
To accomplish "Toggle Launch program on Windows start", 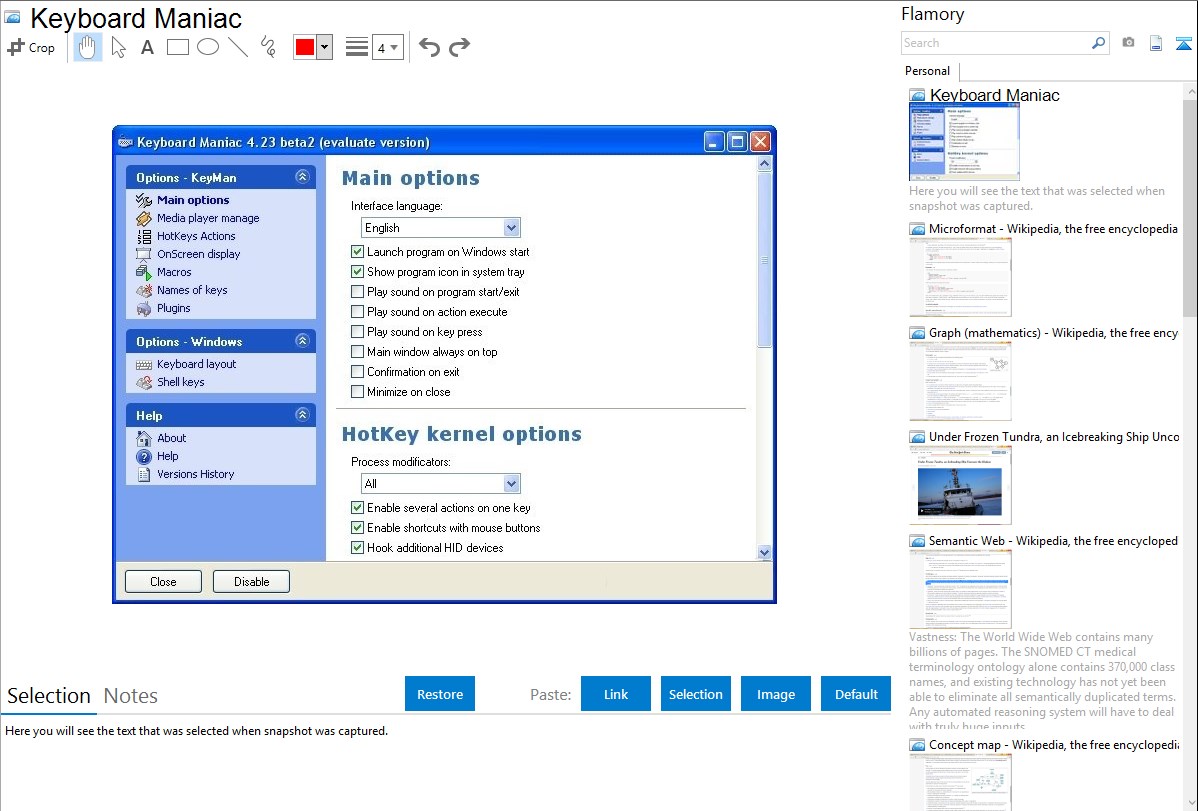I will pos(357,251).
